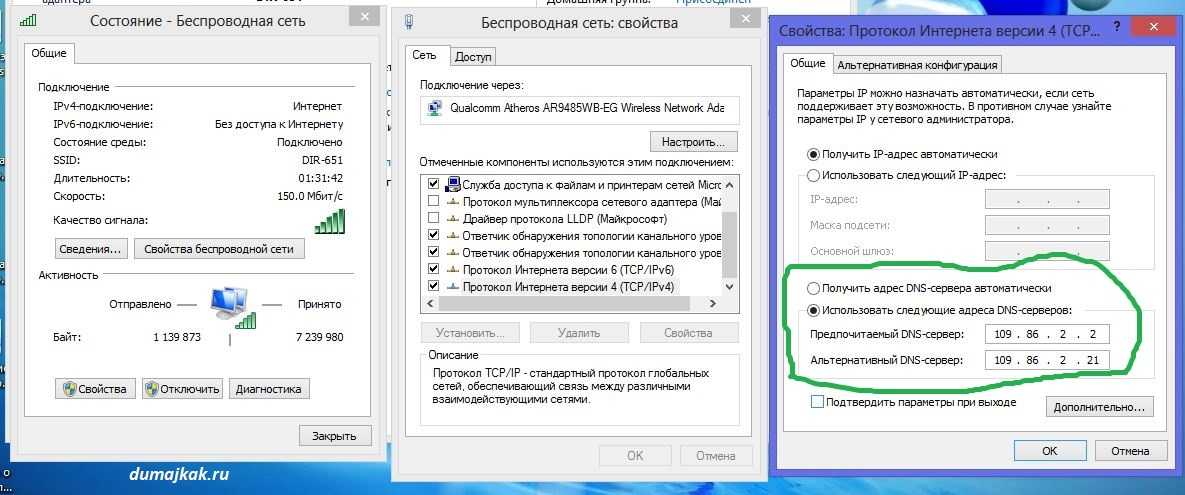Click the "Диагностика" button
1185x495 pixels.
(269, 389)
